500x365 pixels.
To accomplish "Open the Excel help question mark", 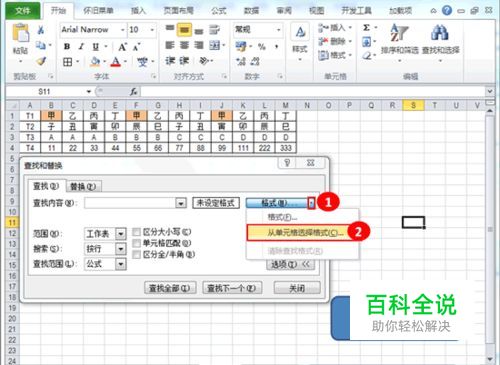I will click(447, 11).
